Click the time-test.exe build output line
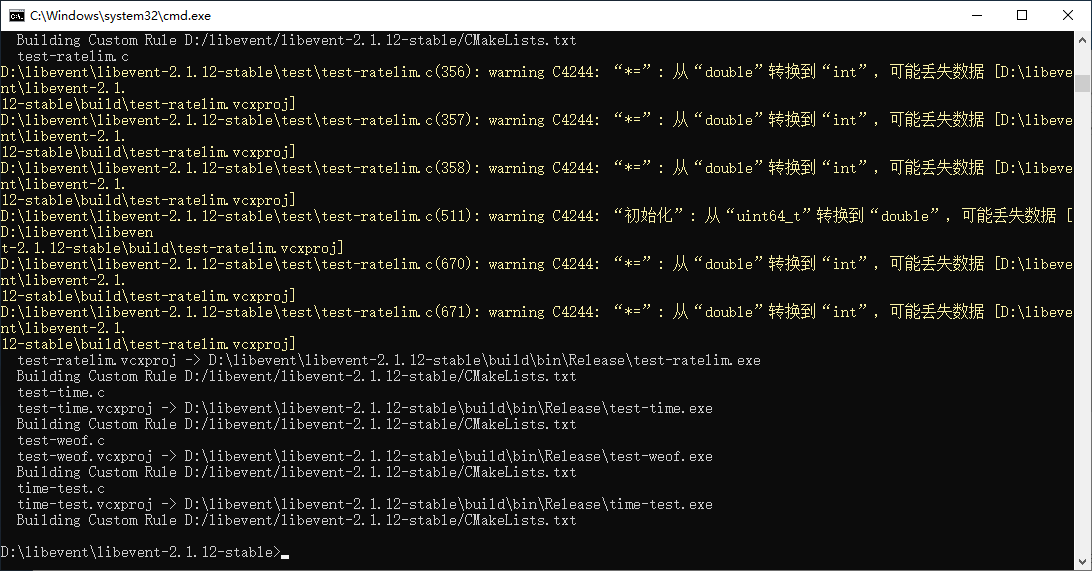The height and width of the screenshot is (571, 1092). coord(364,504)
